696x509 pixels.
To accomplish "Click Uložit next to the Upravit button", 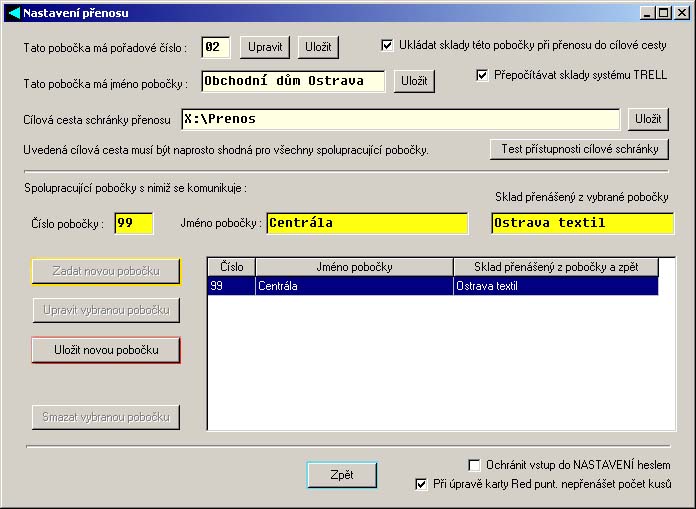I will pyautogui.click(x=318, y=47).
